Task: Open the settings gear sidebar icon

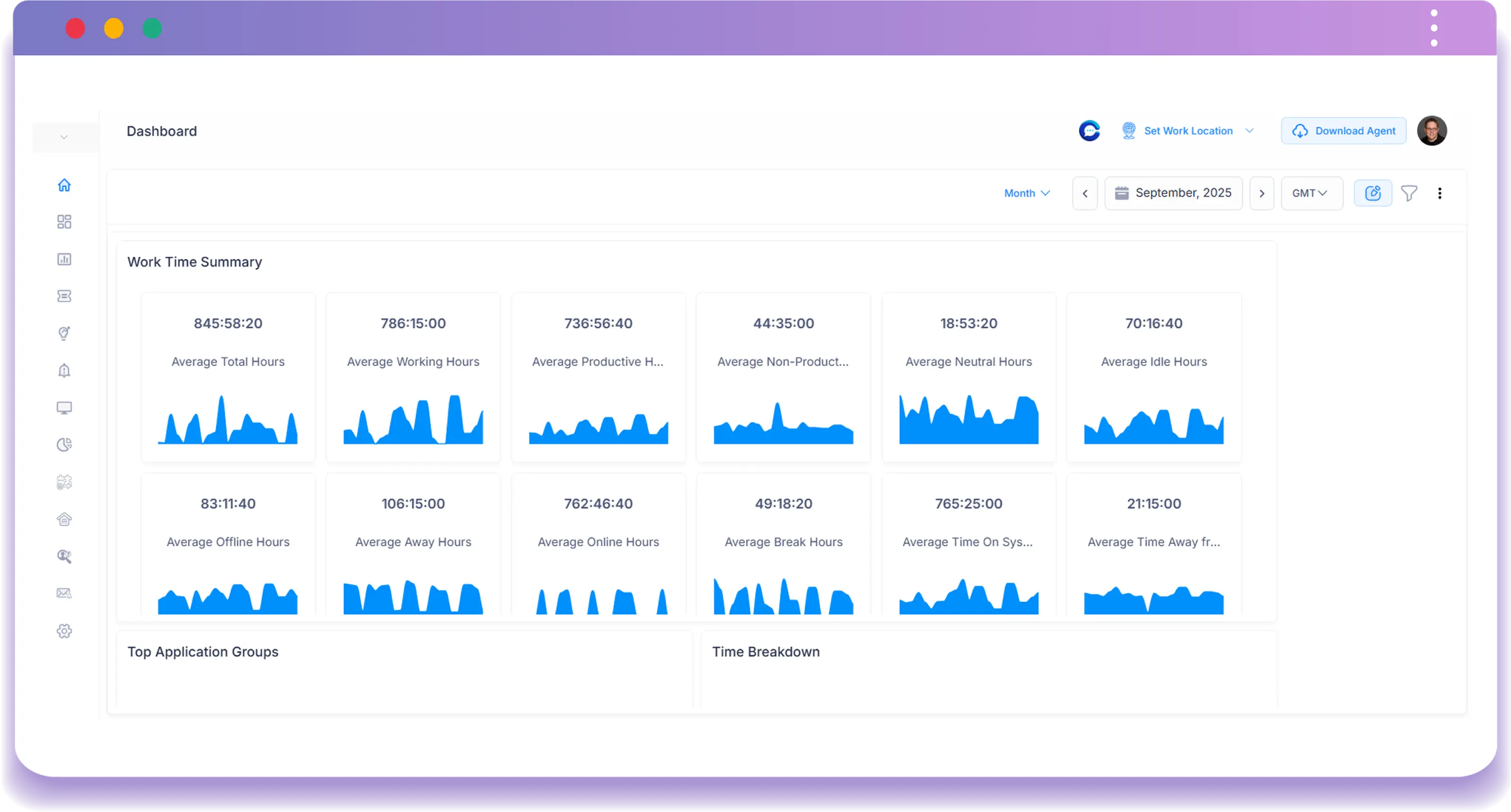Action: (x=64, y=631)
